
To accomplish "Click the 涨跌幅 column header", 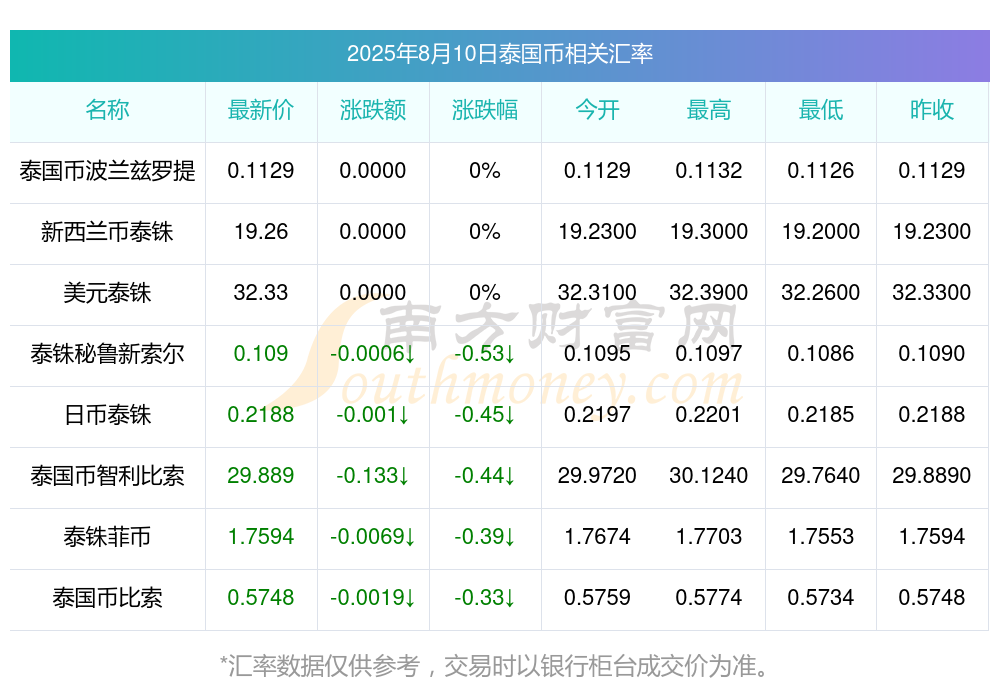I will 485,110.
